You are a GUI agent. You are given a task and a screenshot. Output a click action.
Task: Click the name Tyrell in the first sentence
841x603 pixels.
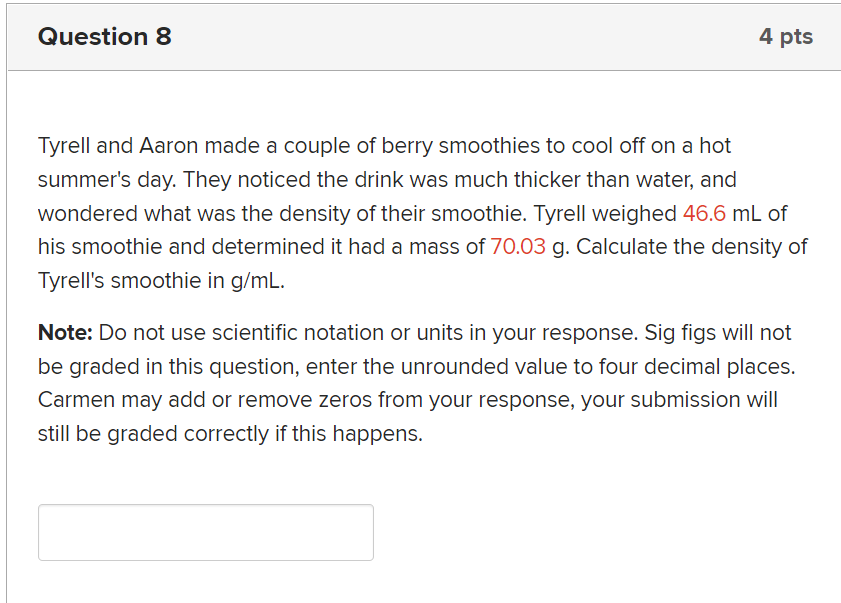click(63, 145)
